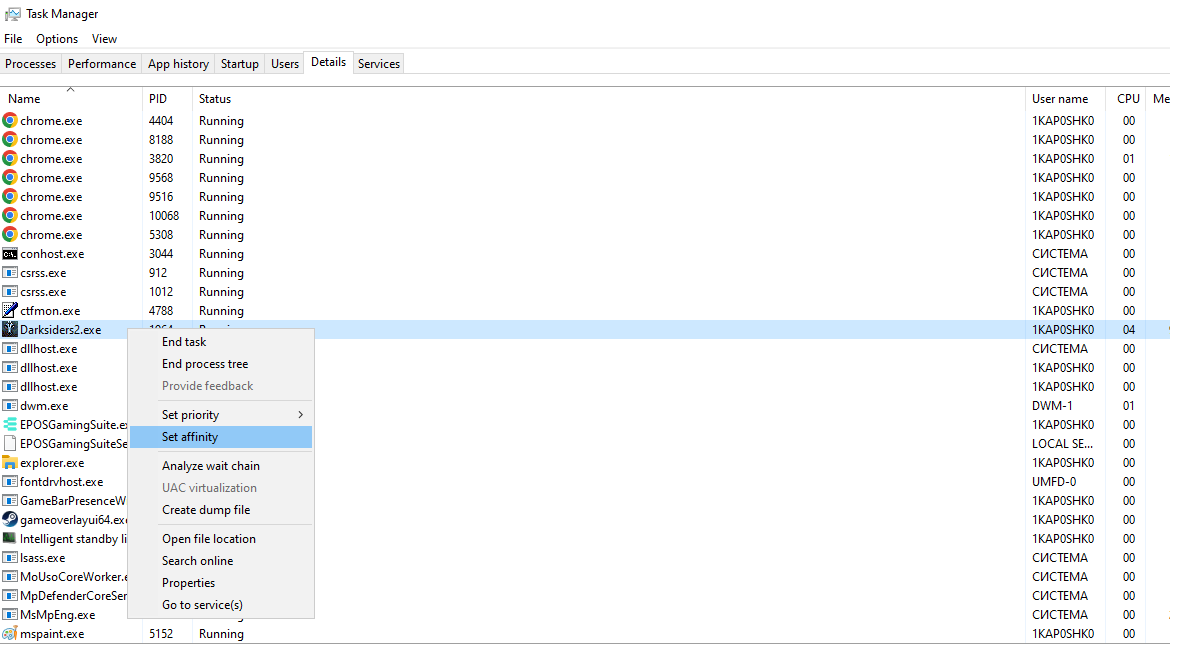The image size is (1192, 646).
Task: Click chrome.exe icon for PID 5308
Action: coord(10,234)
